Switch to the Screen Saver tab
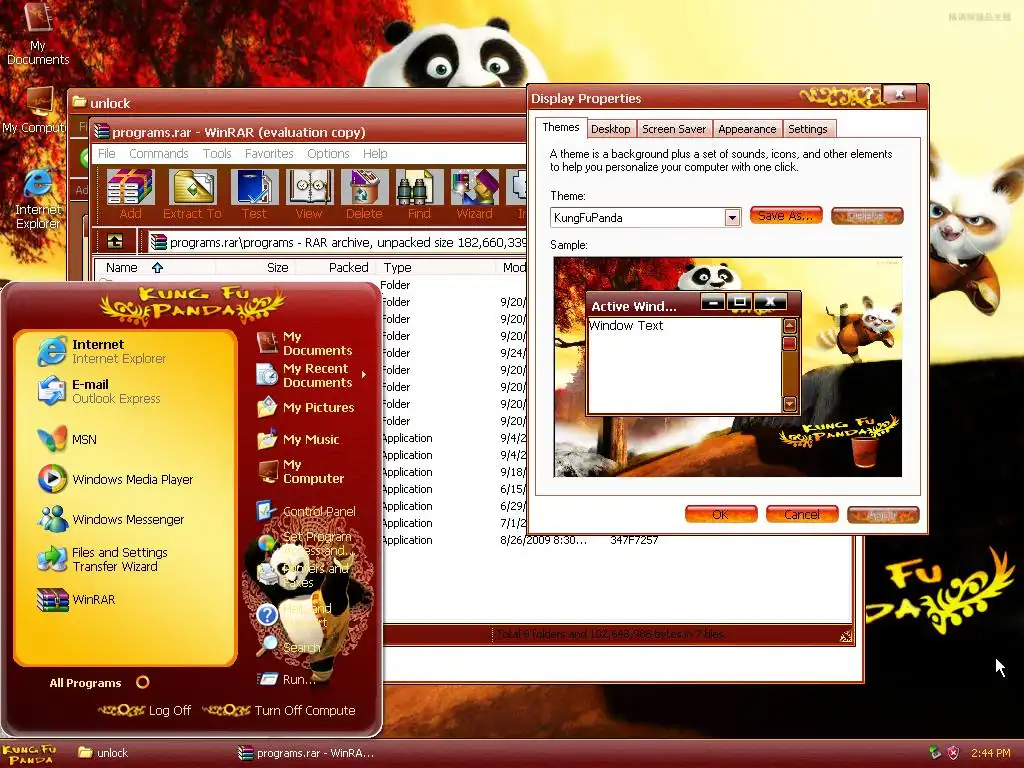 [674, 129]
